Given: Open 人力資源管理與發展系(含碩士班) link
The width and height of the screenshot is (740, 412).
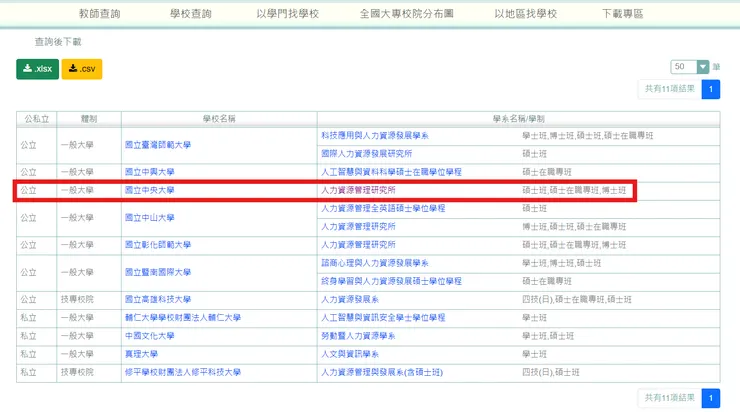Looking at the screenshot, I should (382, 372).
